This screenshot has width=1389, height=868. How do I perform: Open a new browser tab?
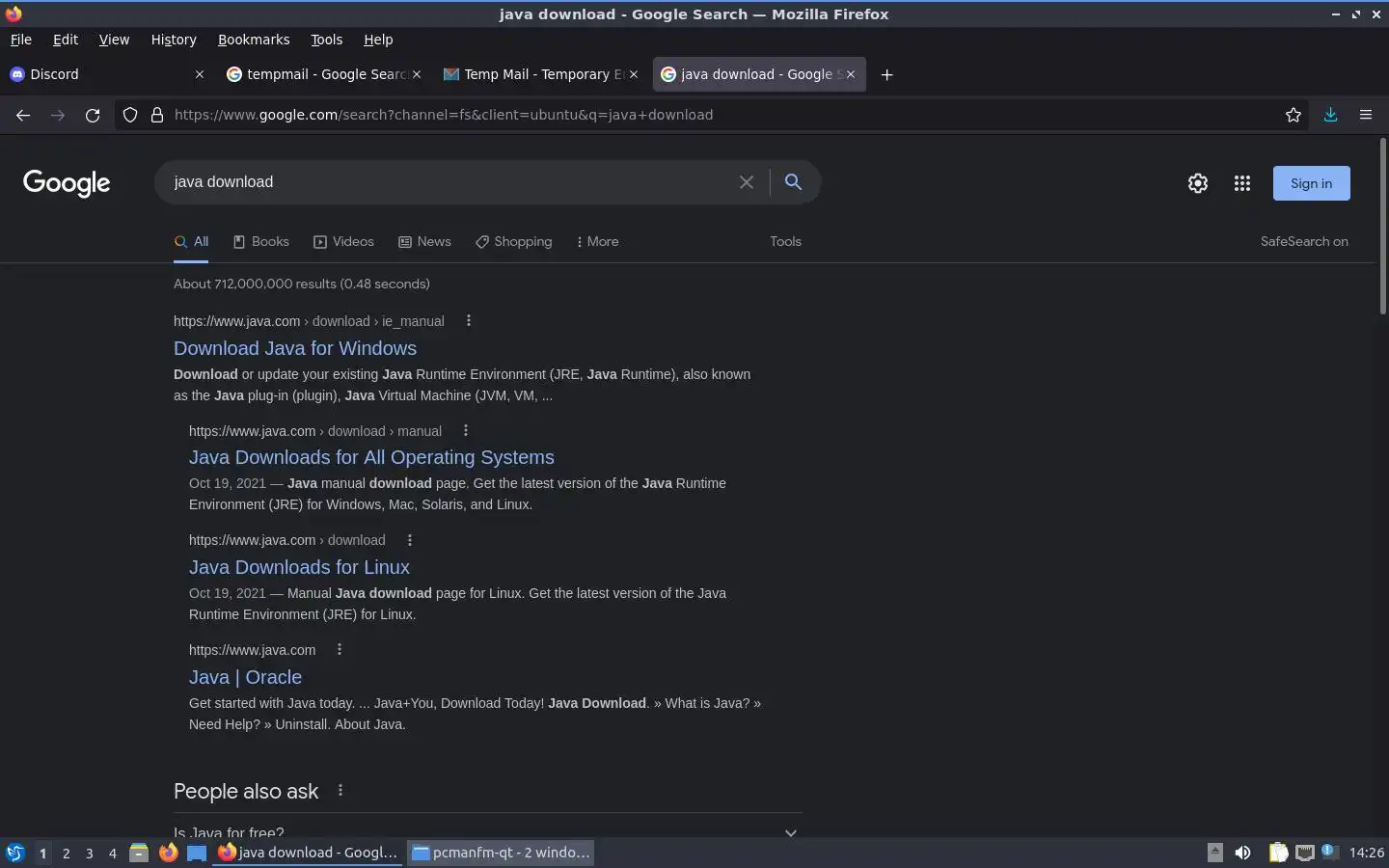pos(886,74)
